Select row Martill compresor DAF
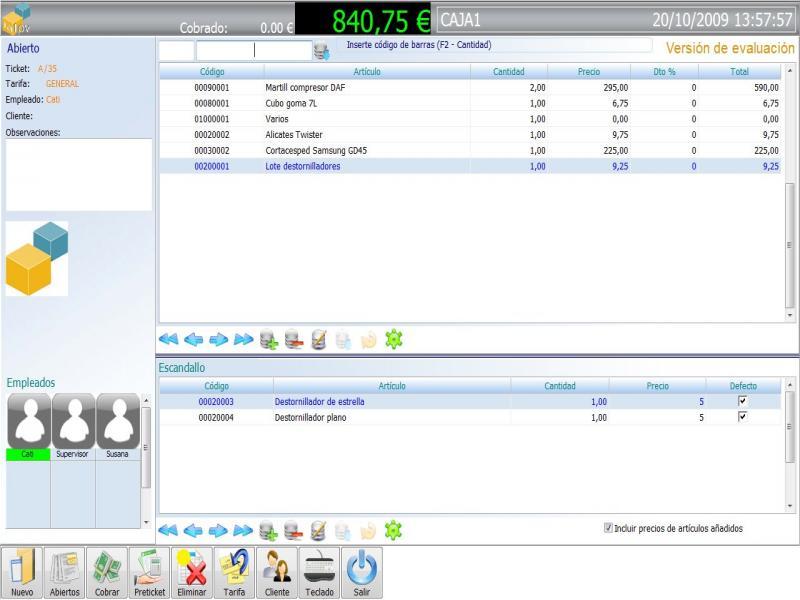 470,88
